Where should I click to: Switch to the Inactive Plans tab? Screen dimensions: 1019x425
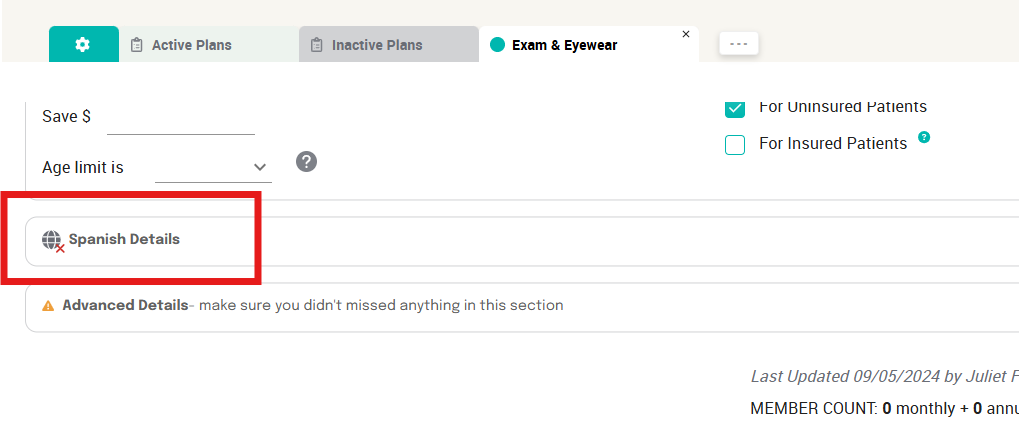point(376,45)
